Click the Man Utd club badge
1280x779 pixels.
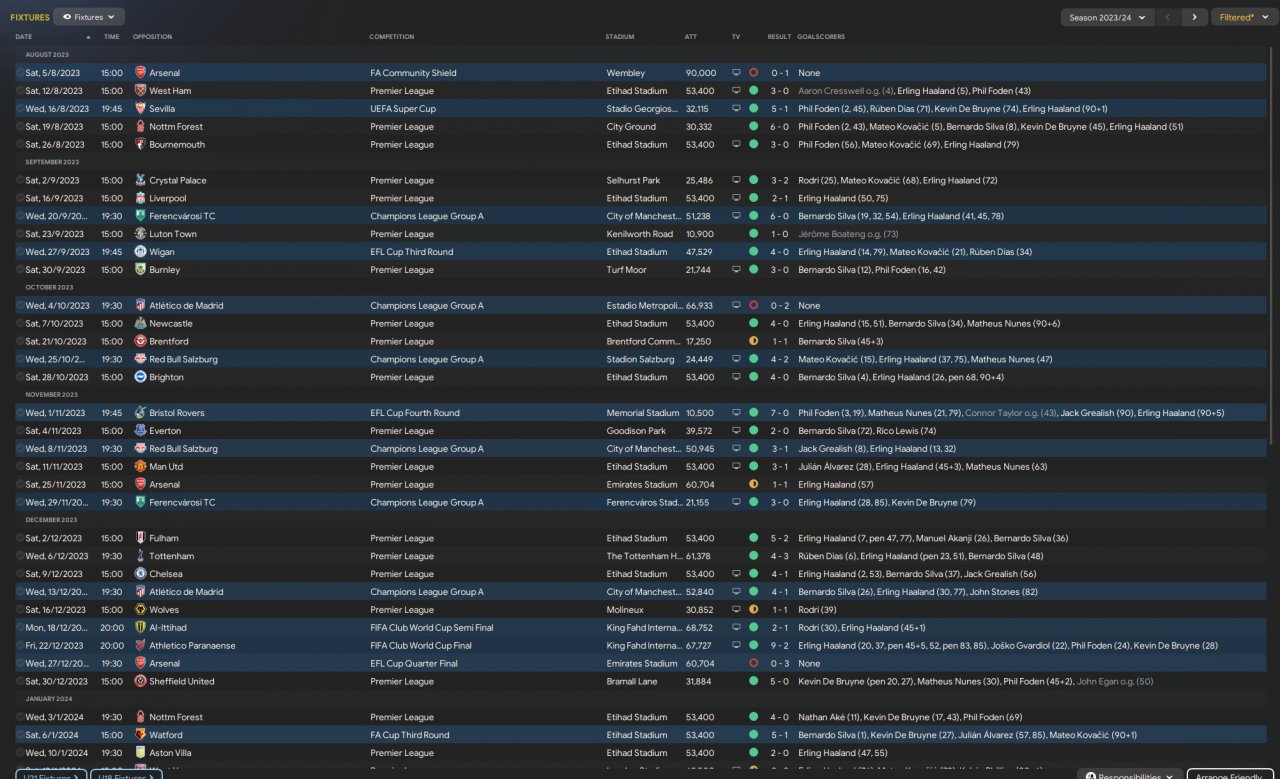140,467
